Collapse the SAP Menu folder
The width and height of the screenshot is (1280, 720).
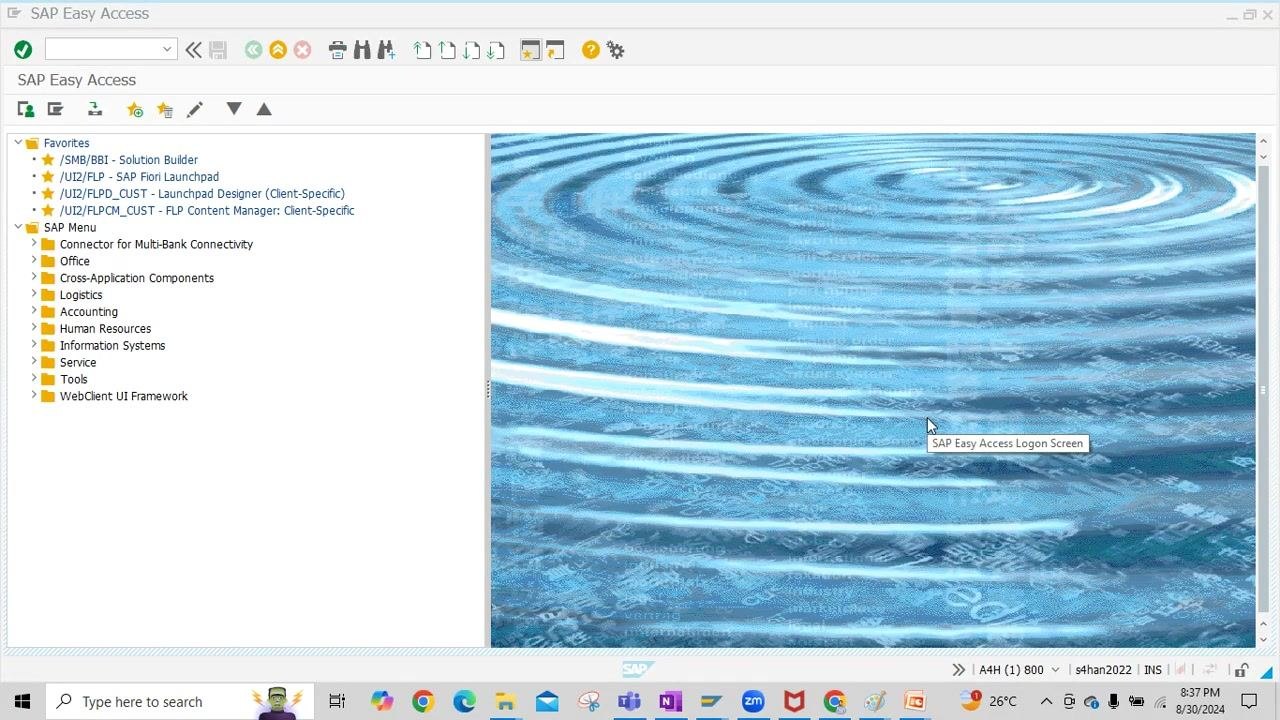[x=18, y=227]
